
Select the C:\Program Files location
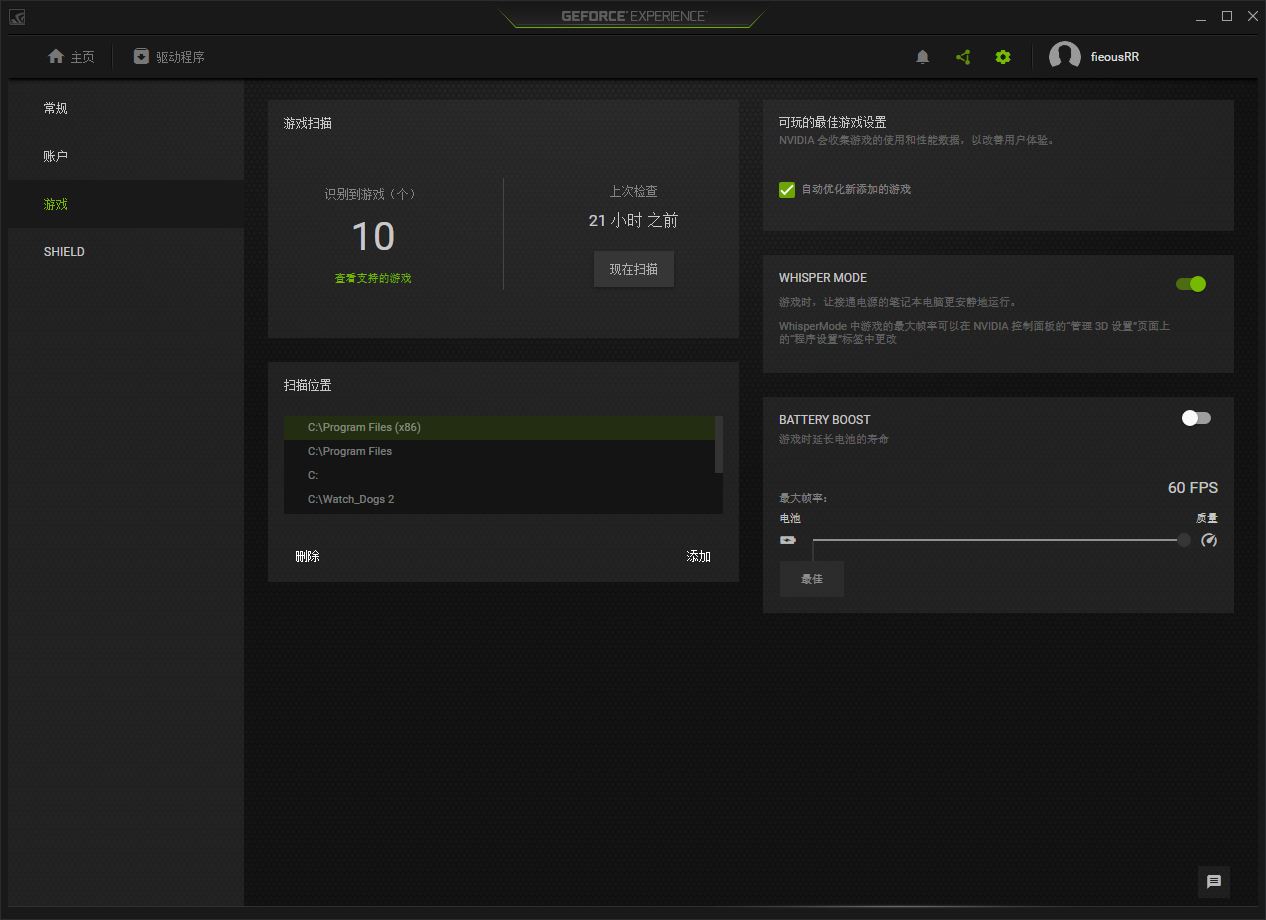pos(500,452)
